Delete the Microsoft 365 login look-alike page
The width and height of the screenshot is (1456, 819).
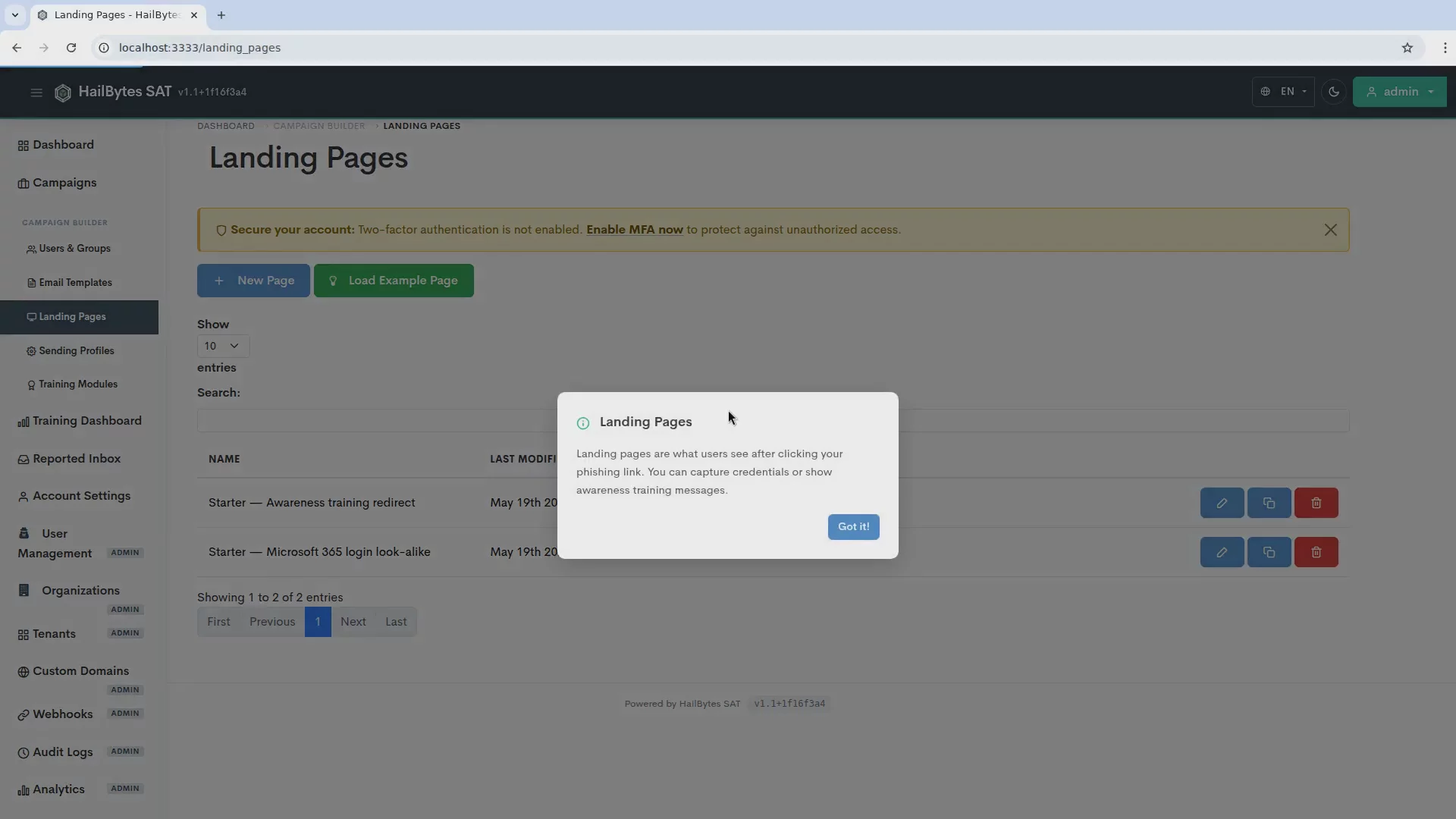(x=1316, y=552)
